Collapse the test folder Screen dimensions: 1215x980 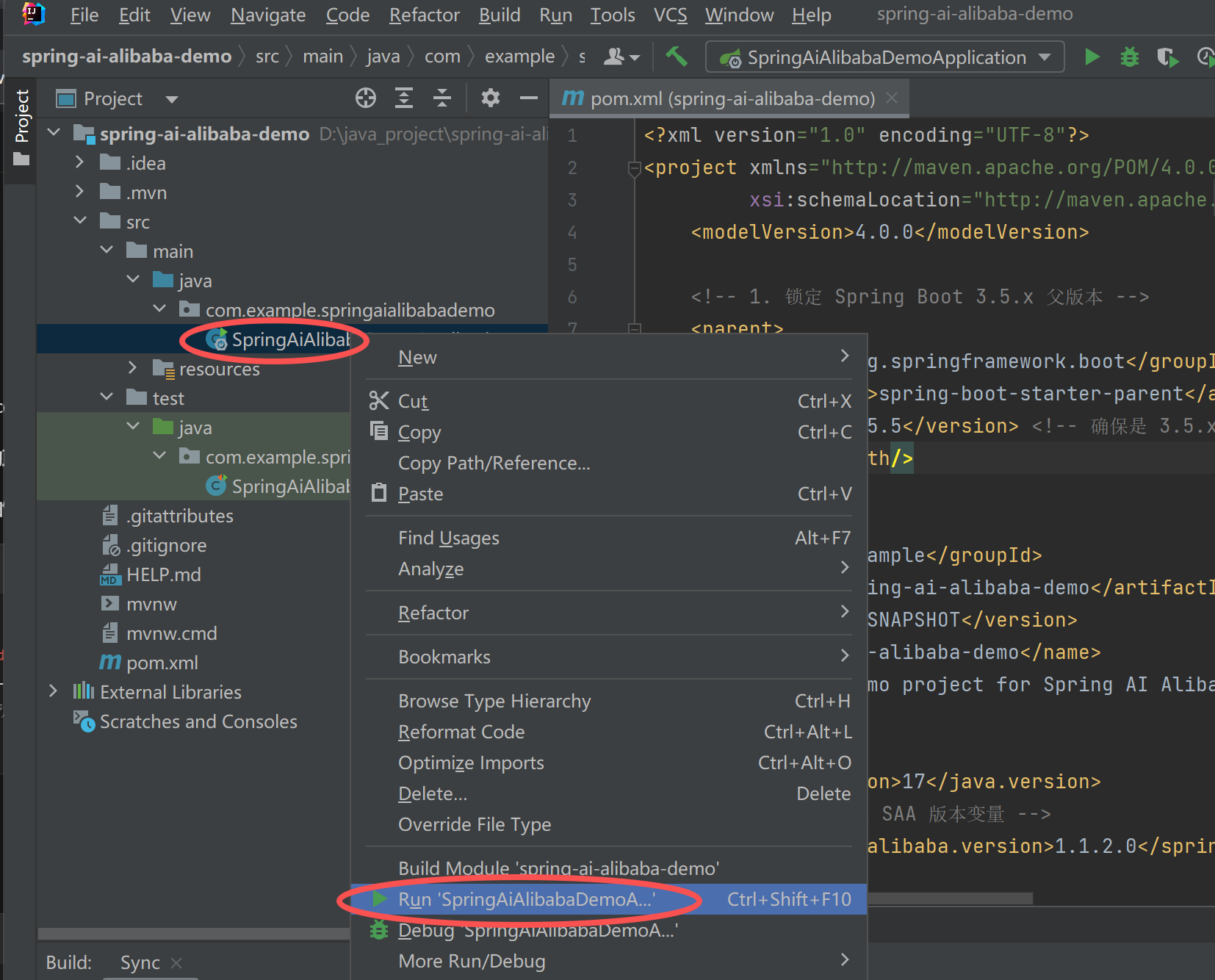(107, 397)
